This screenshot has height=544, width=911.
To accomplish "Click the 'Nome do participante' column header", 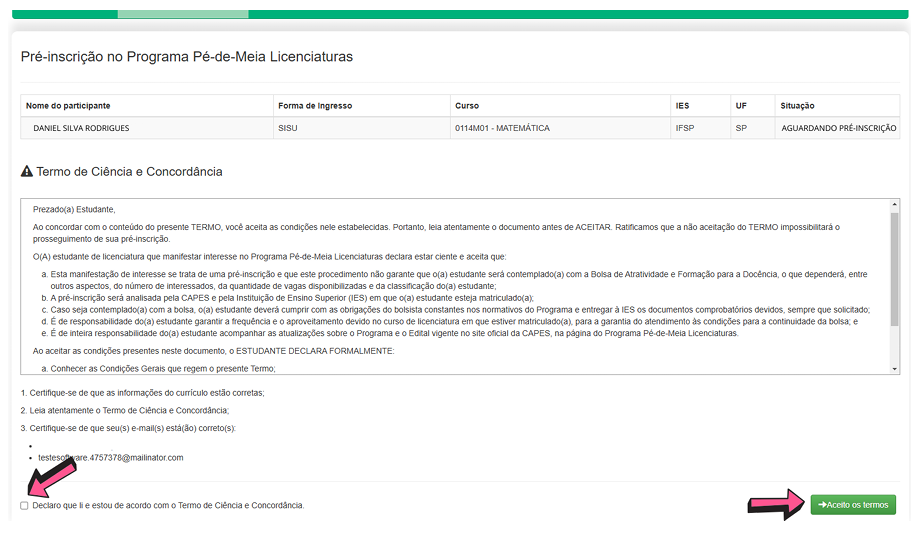I will [x=68, y=106].
